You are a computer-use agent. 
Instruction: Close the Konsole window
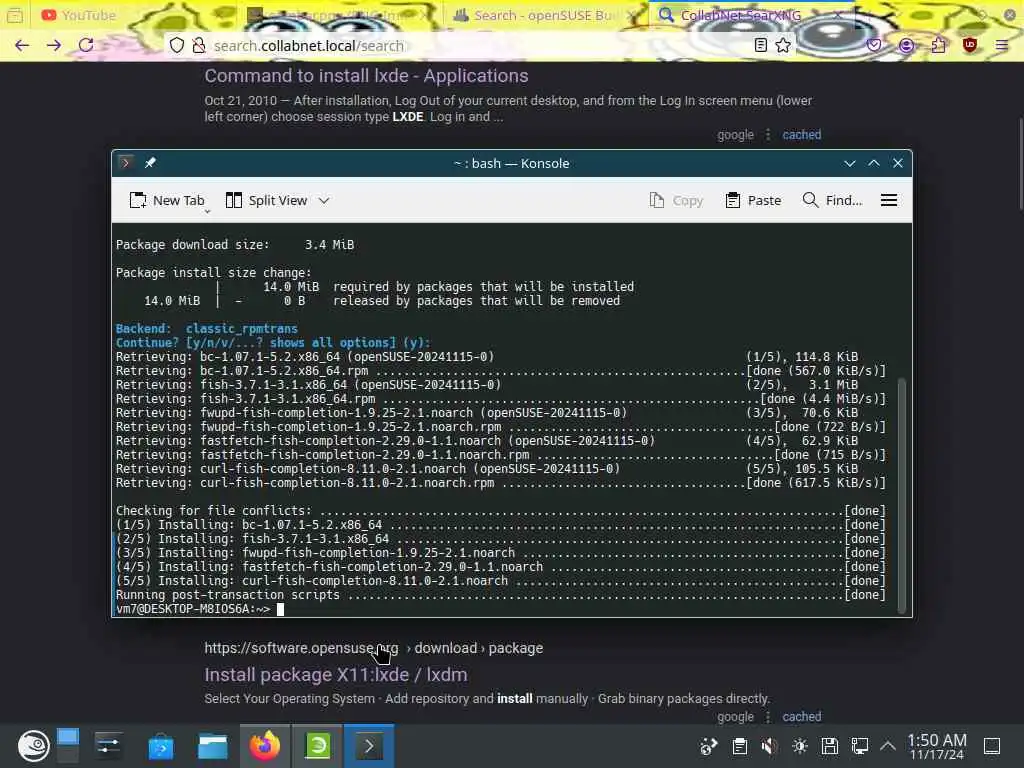pos(898,163)
